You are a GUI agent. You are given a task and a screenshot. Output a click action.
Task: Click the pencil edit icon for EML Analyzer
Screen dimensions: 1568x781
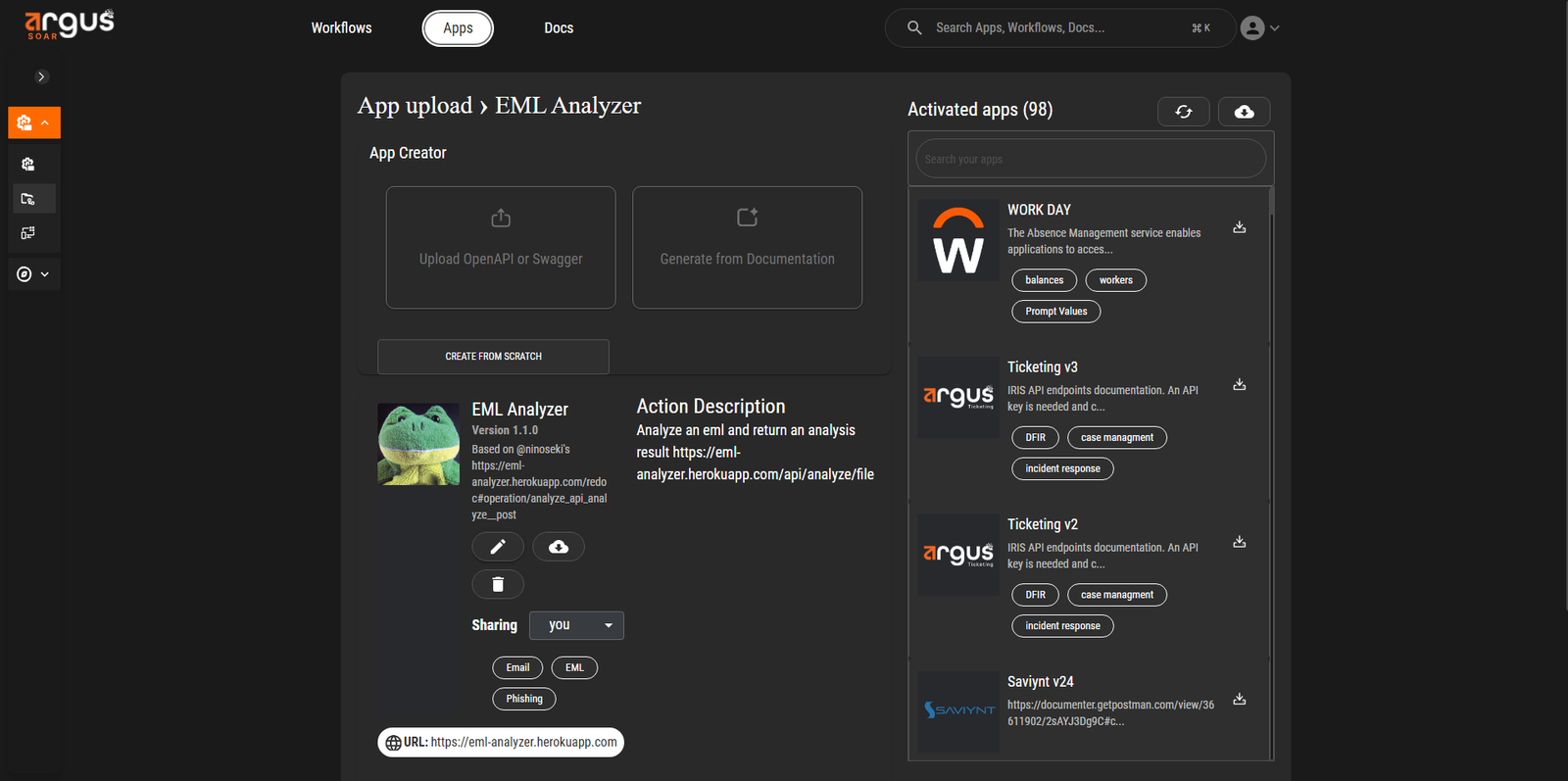point(498,547)
